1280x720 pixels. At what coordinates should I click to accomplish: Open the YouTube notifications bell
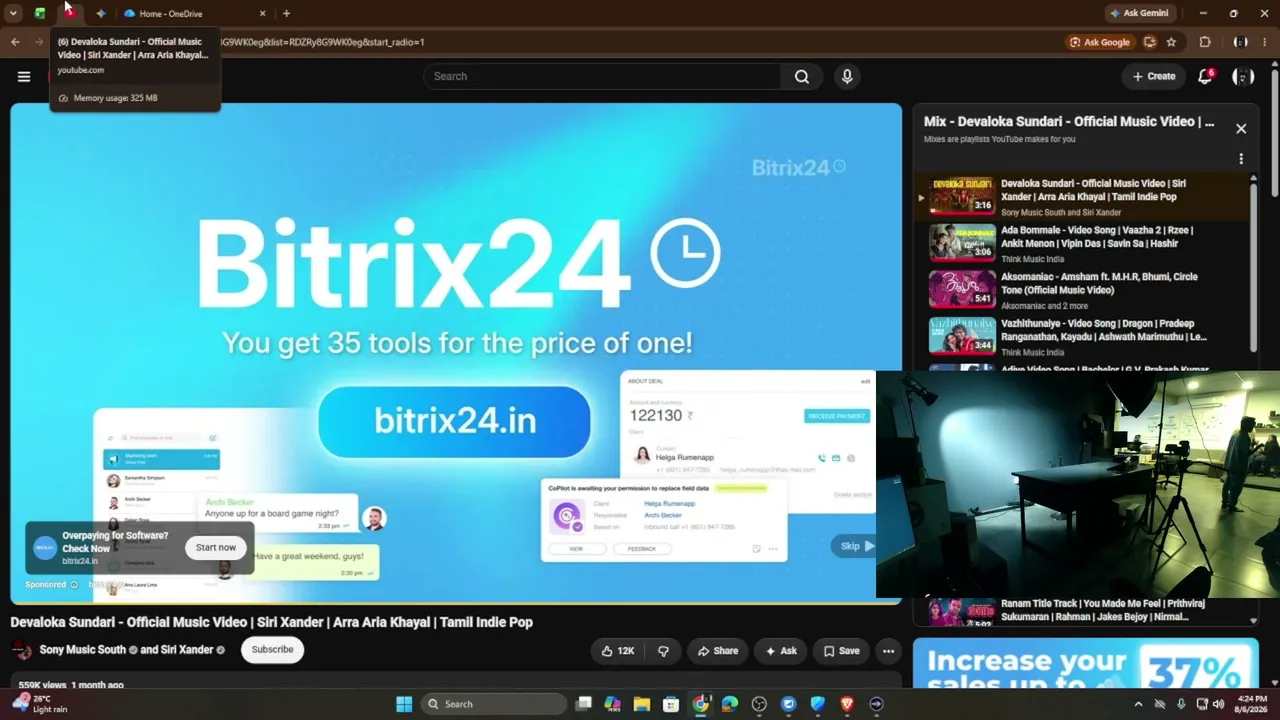(x=1205, y=76)
